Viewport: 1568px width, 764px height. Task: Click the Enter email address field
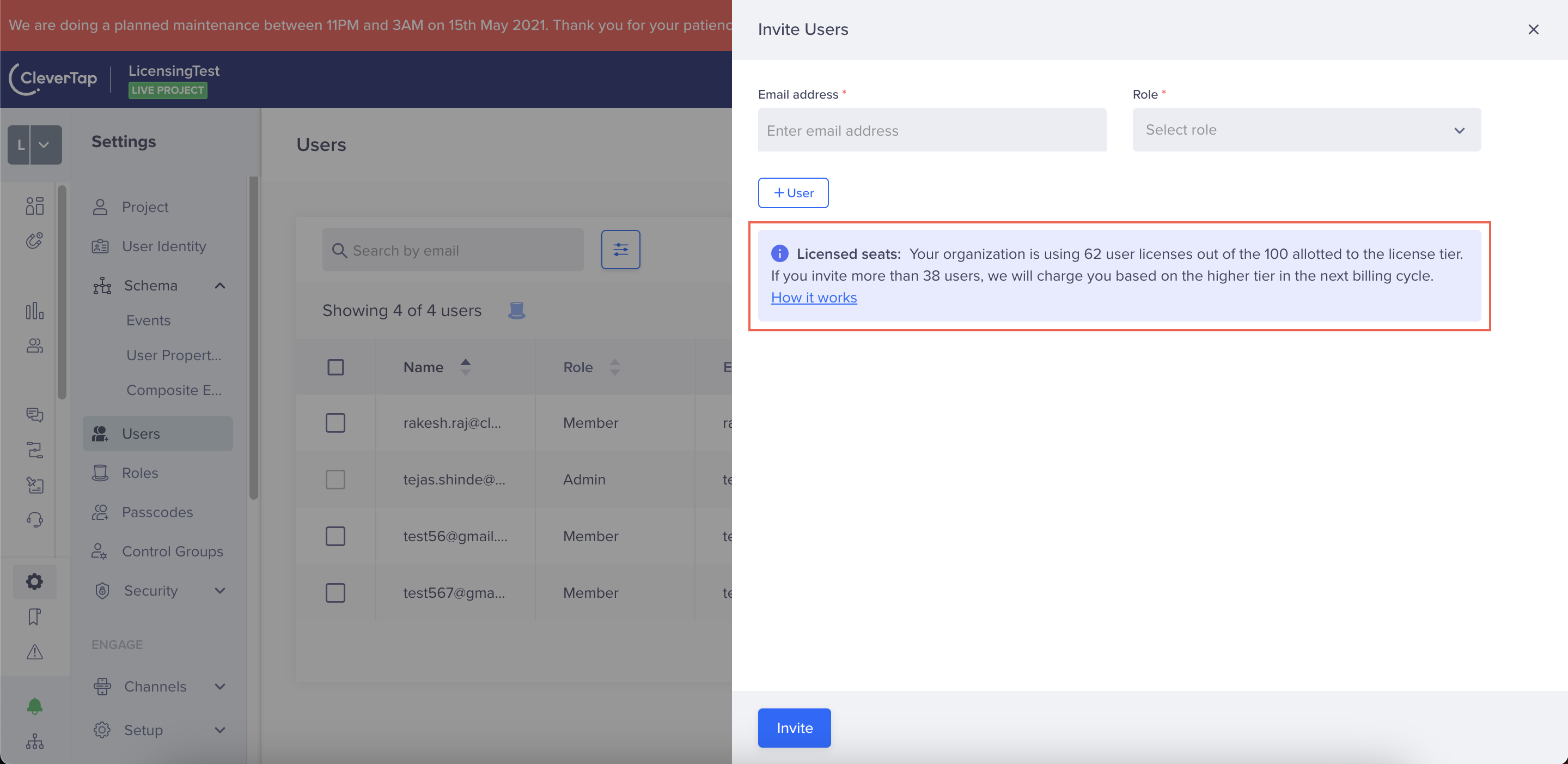click(x=931, y=130)
